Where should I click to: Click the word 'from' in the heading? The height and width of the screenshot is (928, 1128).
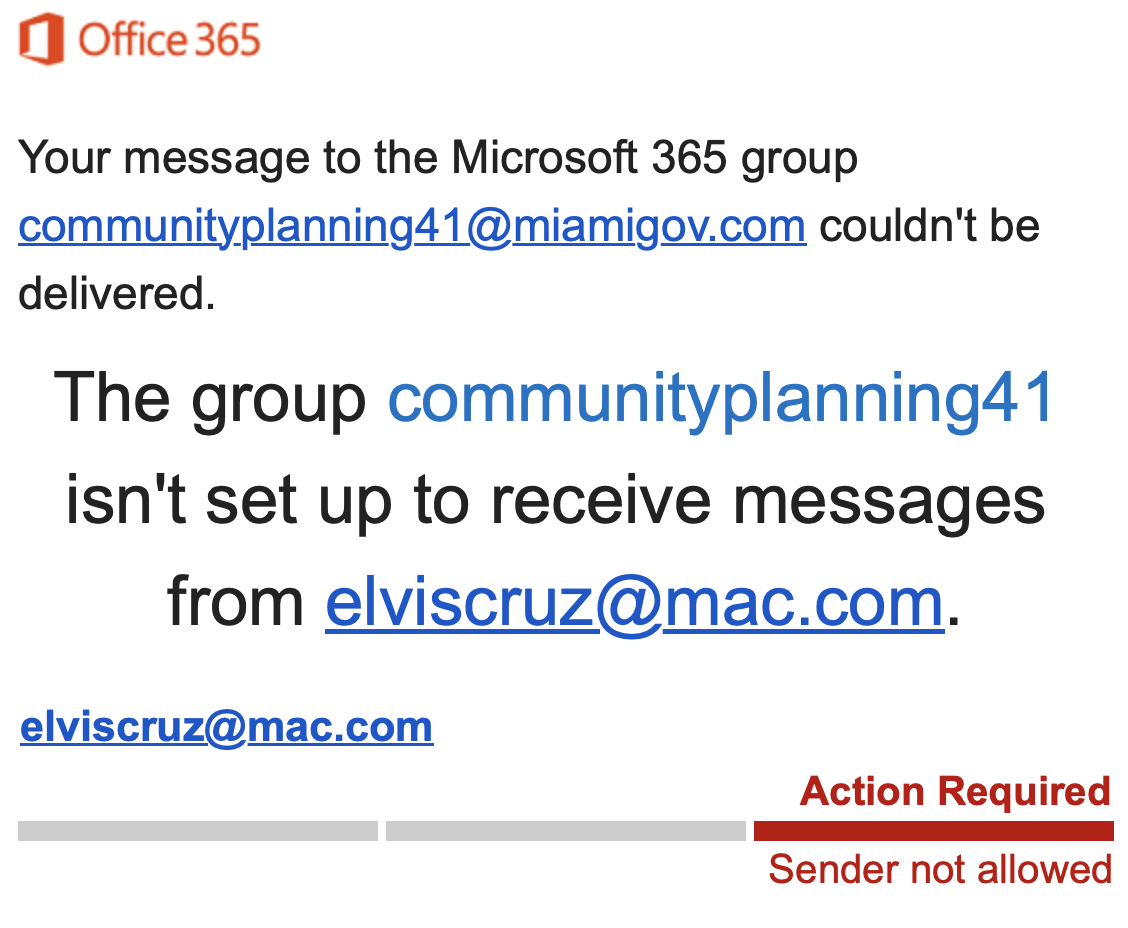236,602
